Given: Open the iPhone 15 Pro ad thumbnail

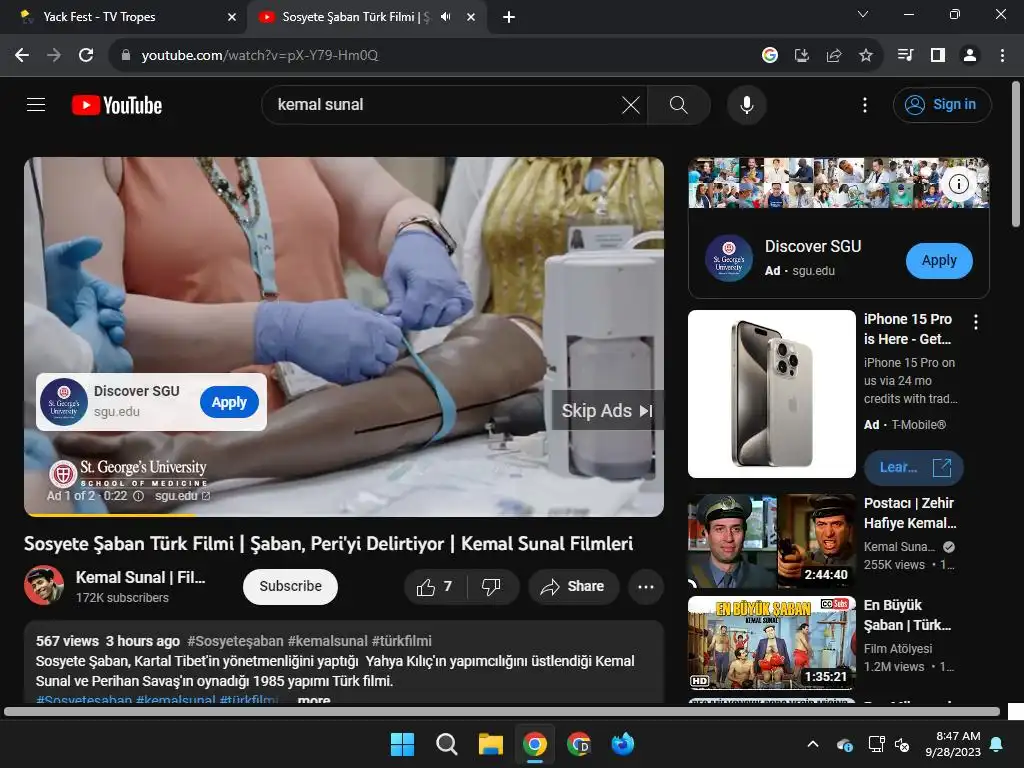Looking at the screenshot, I should pos(771,394).
